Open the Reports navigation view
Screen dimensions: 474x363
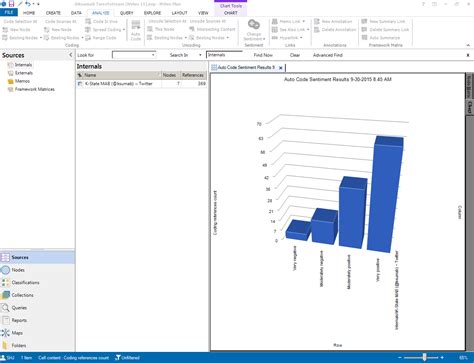[37, 320]
